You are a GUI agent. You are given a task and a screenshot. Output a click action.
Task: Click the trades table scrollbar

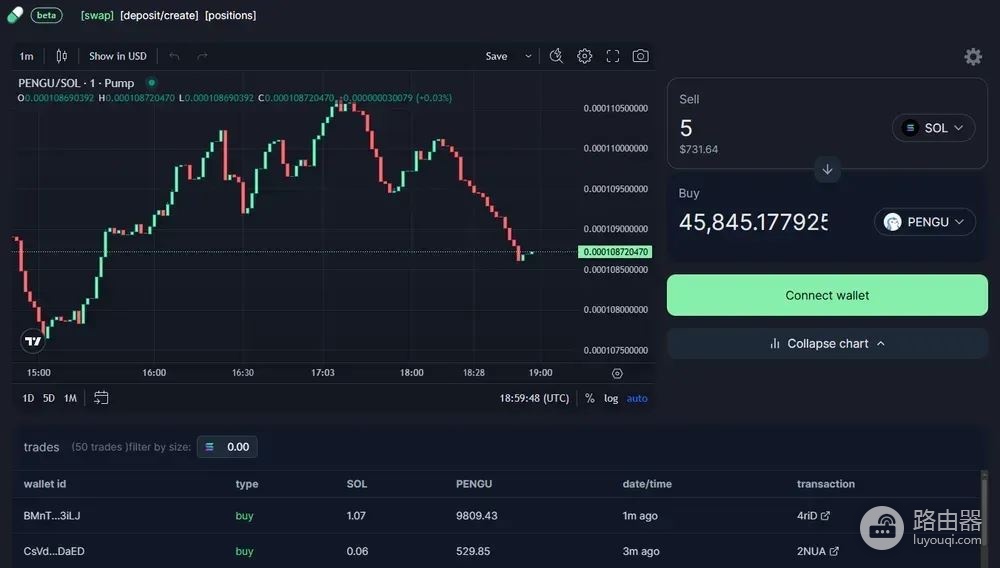click(x=984, y=510)
